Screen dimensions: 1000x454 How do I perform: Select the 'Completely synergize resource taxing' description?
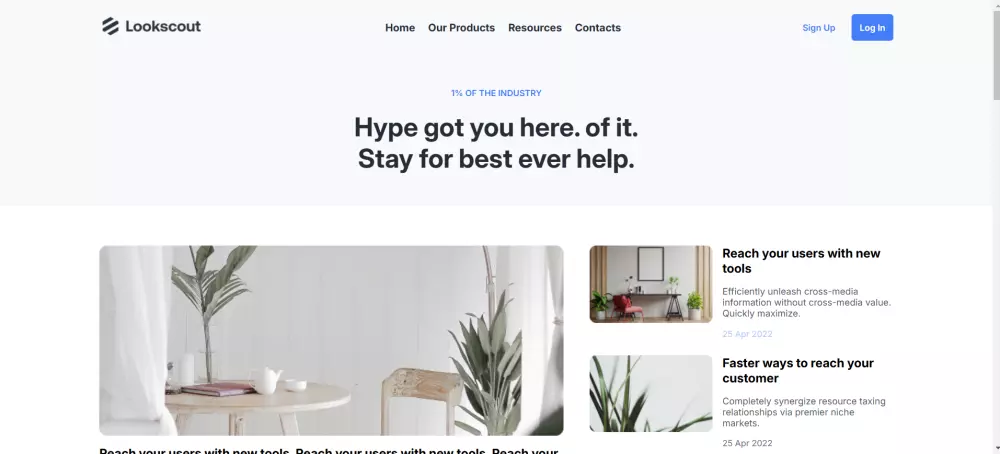click(x=804, y=412)
